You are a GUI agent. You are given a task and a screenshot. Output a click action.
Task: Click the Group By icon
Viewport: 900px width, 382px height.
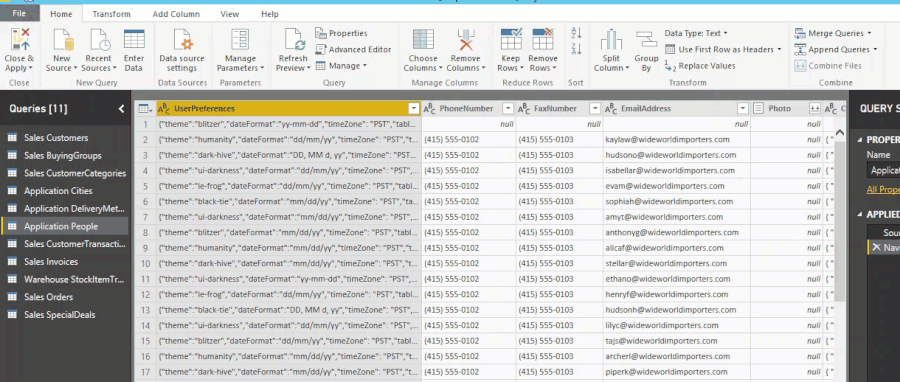tap(646, 39)
